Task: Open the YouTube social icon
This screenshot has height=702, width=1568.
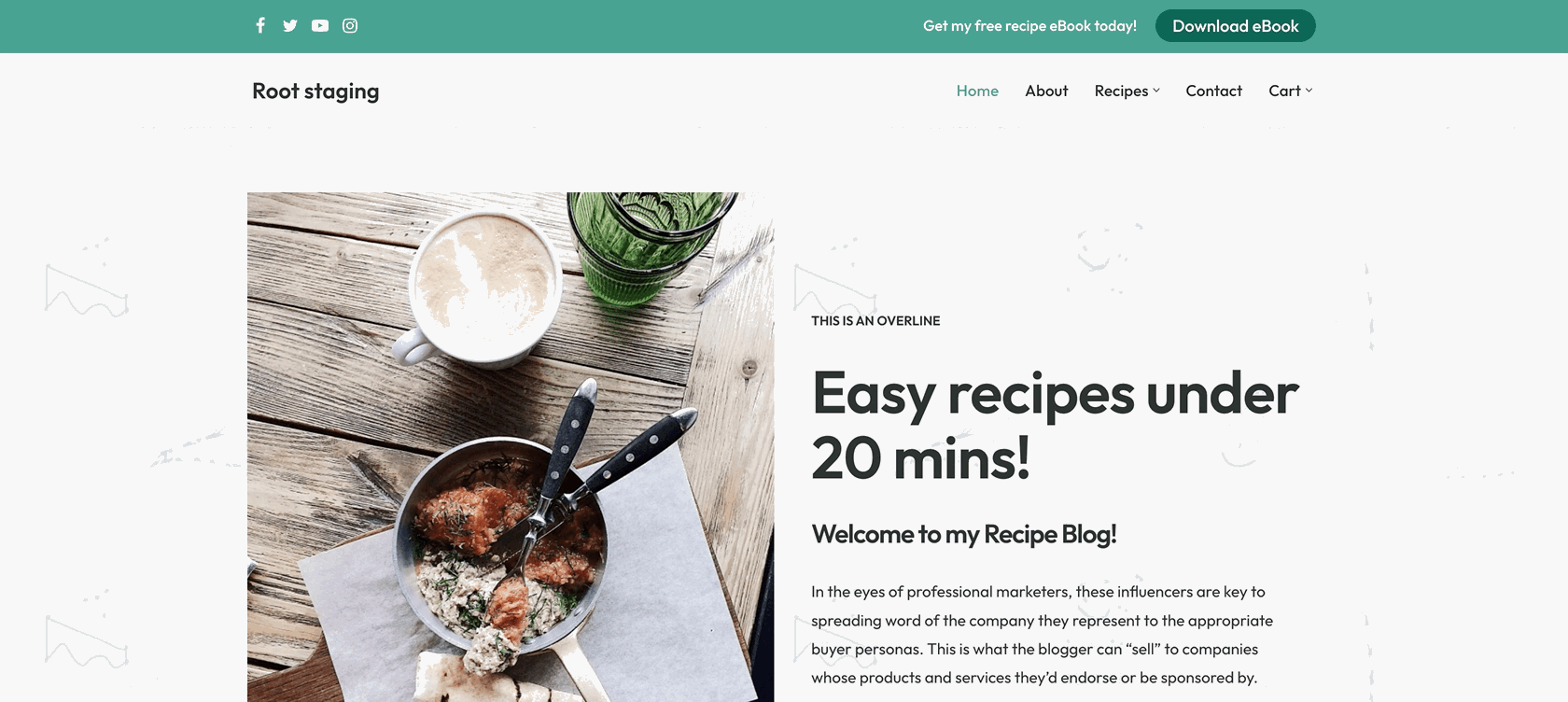Action: coord(320,25)
